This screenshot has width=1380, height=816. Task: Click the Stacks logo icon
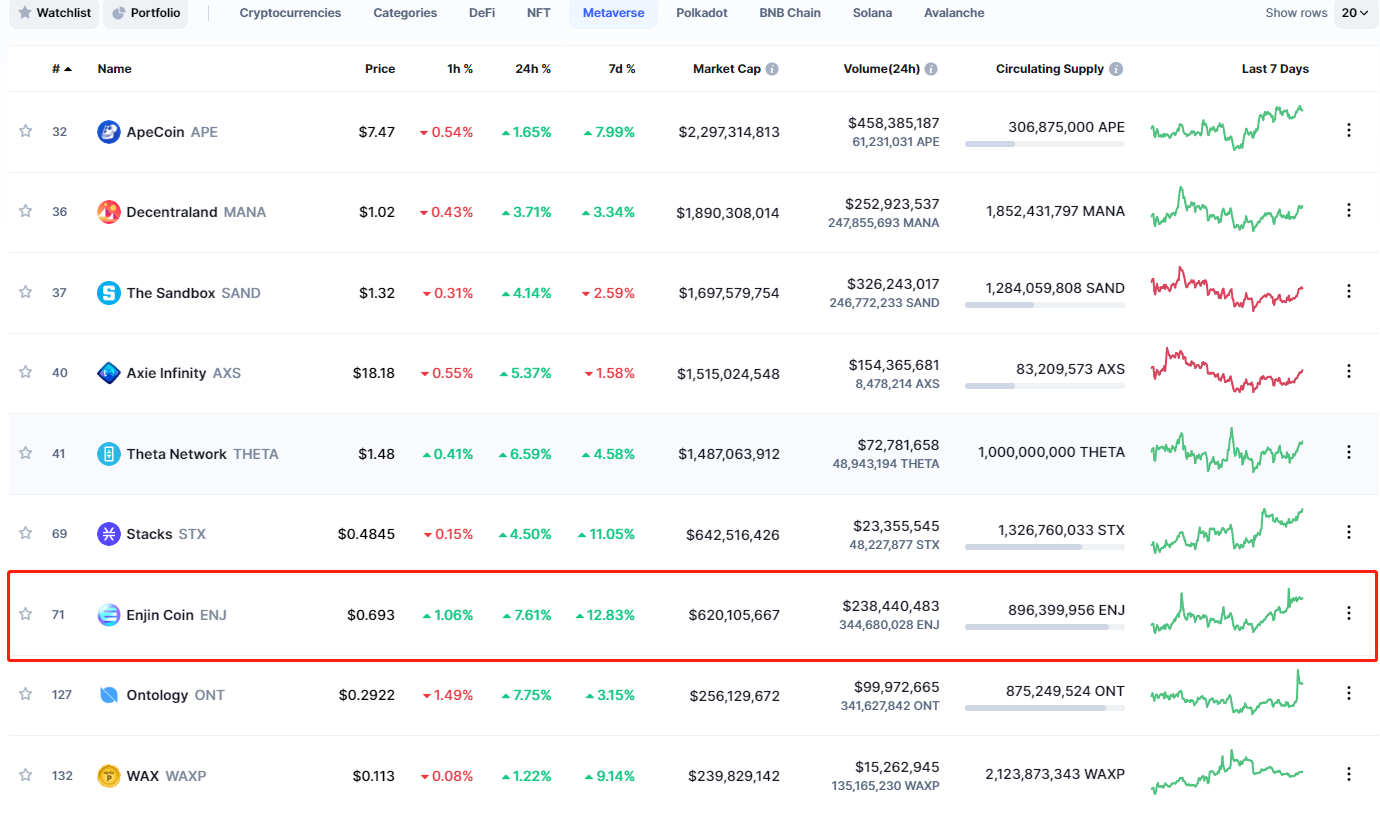109,534
